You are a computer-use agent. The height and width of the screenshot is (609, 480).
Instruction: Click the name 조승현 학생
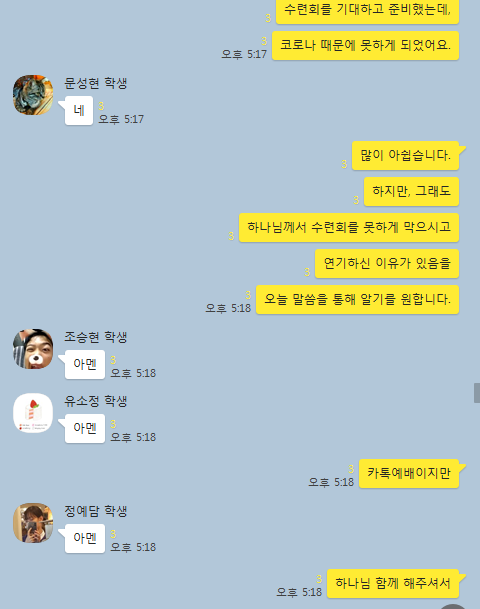tap(96, 337)
